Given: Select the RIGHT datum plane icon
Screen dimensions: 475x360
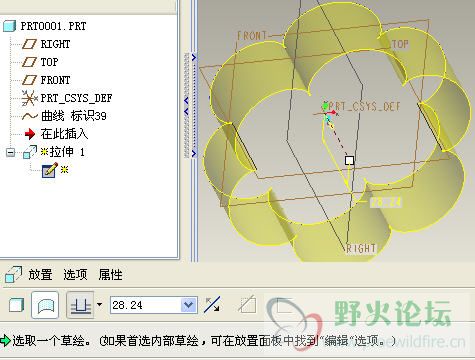Looking at the screenshot, I should pos(29,44).
